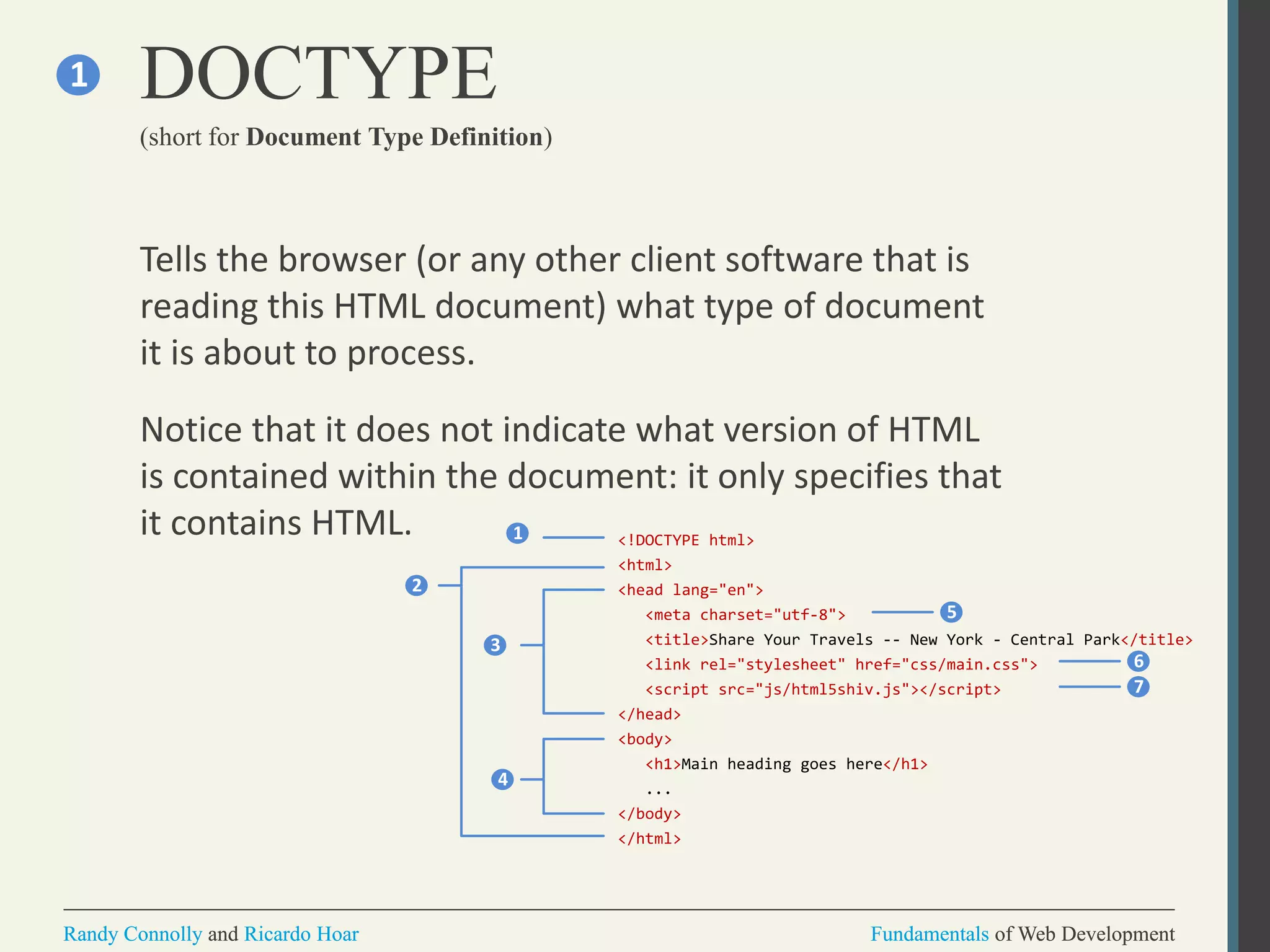
Task: Click the '<!DOCTYPE html>' code line
Action: tap(686, 540)
